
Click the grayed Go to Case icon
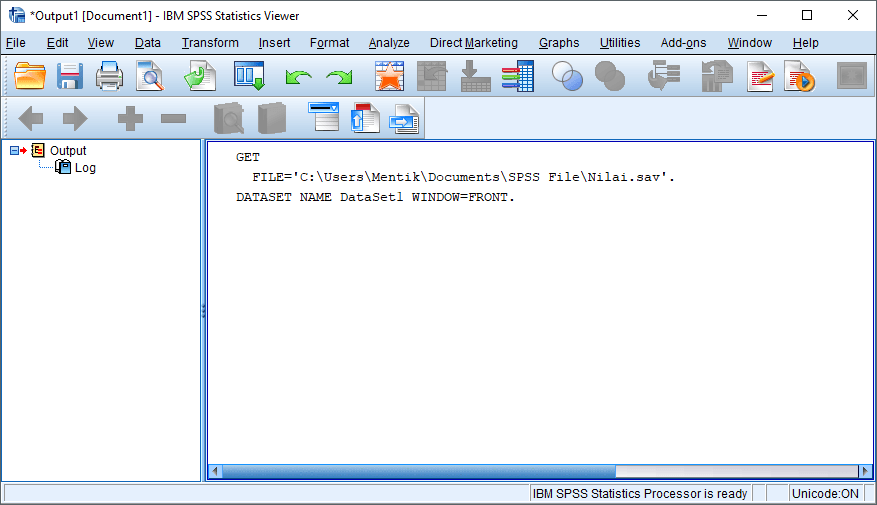[432, 76]
